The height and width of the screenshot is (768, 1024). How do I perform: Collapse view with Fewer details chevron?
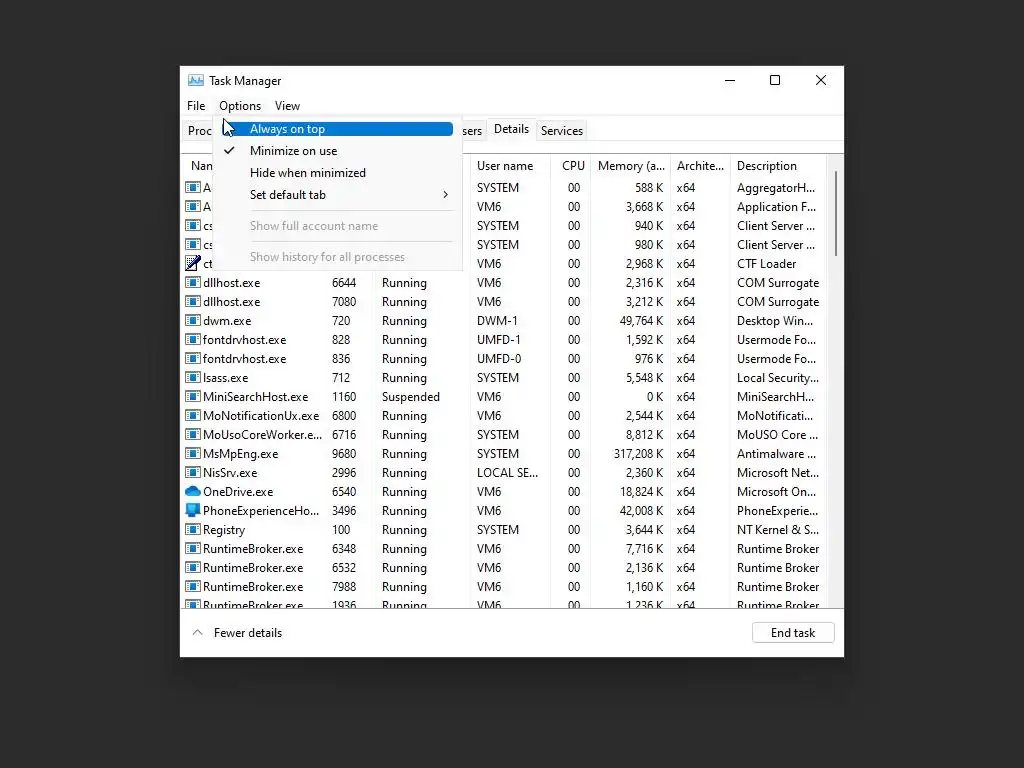click(x=197, y=632)
